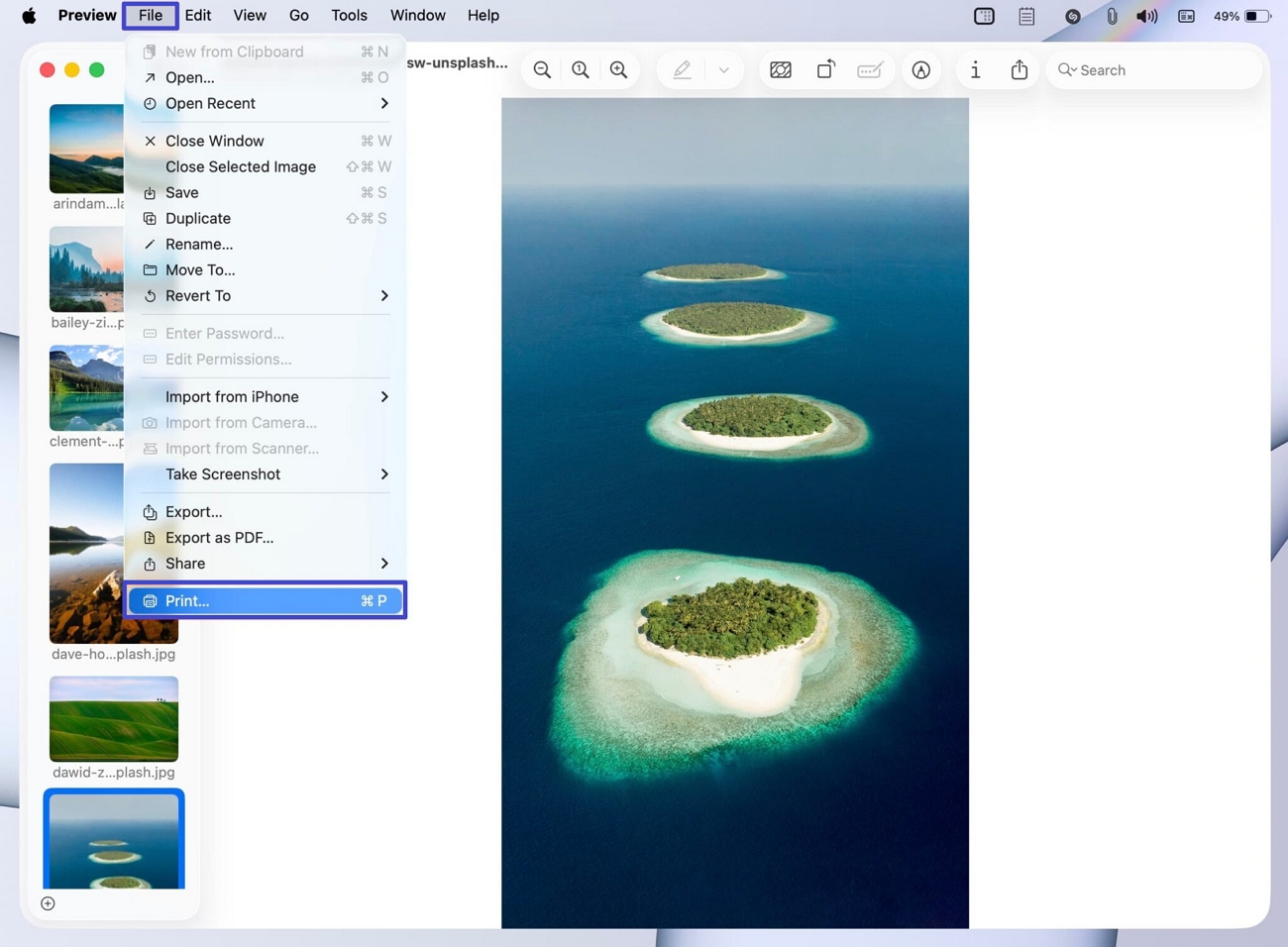1288x947 pixels.
Task: Click the add plus button under thumbnails
Action: pos(48,903)
